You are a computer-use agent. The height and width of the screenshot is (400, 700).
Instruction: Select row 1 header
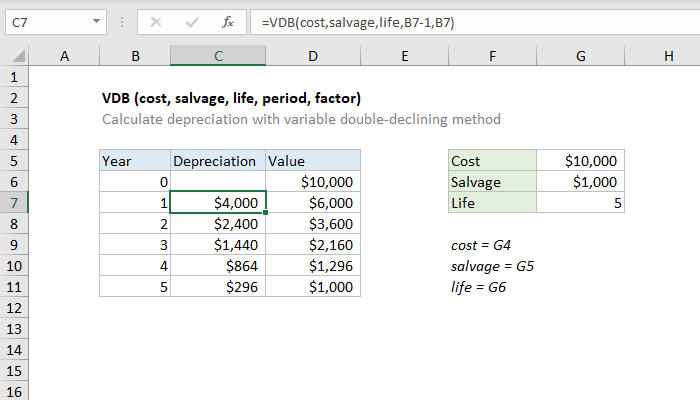coord(14,77)
